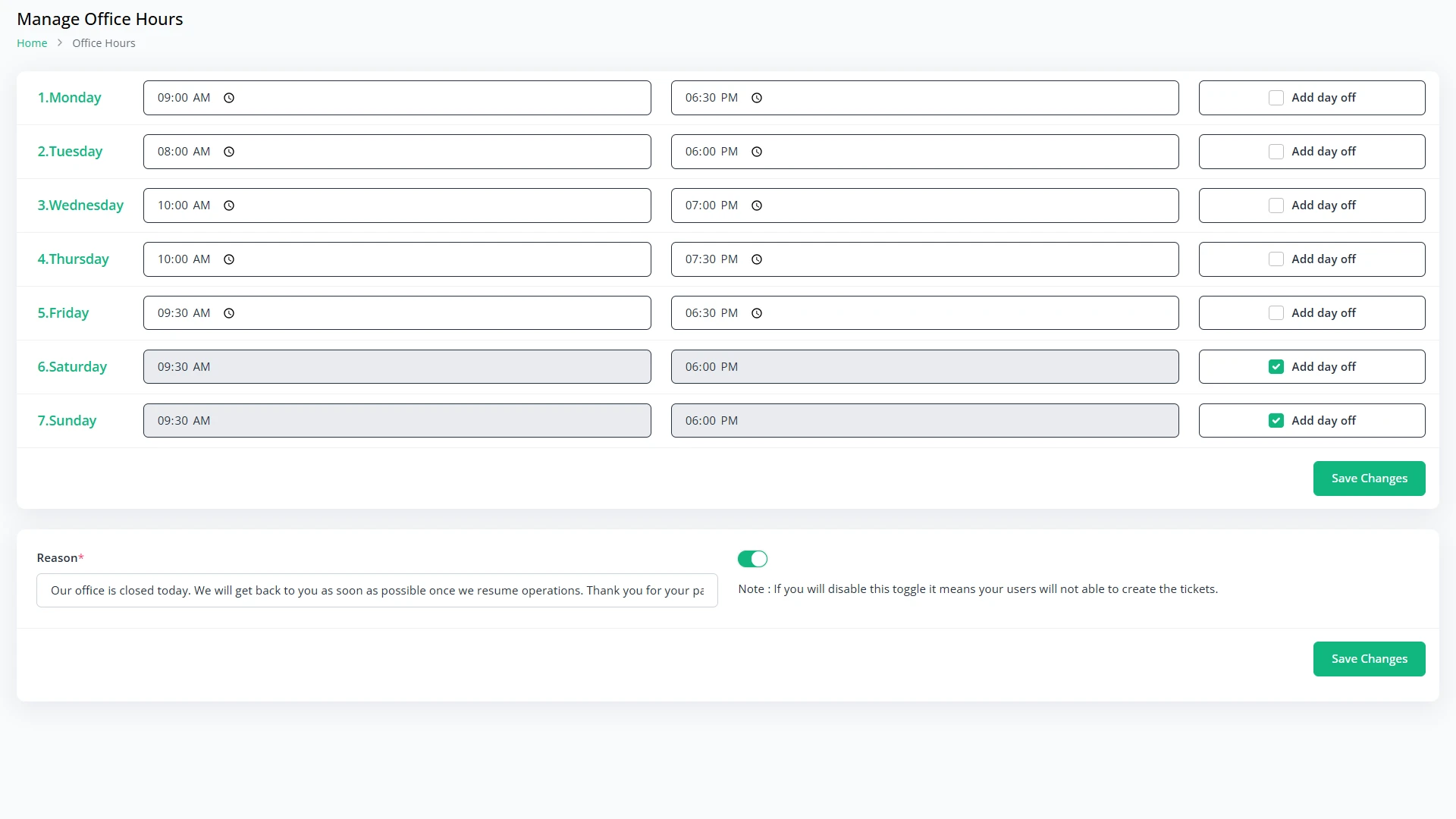Click the 1.Monday day label

[69, 98]
